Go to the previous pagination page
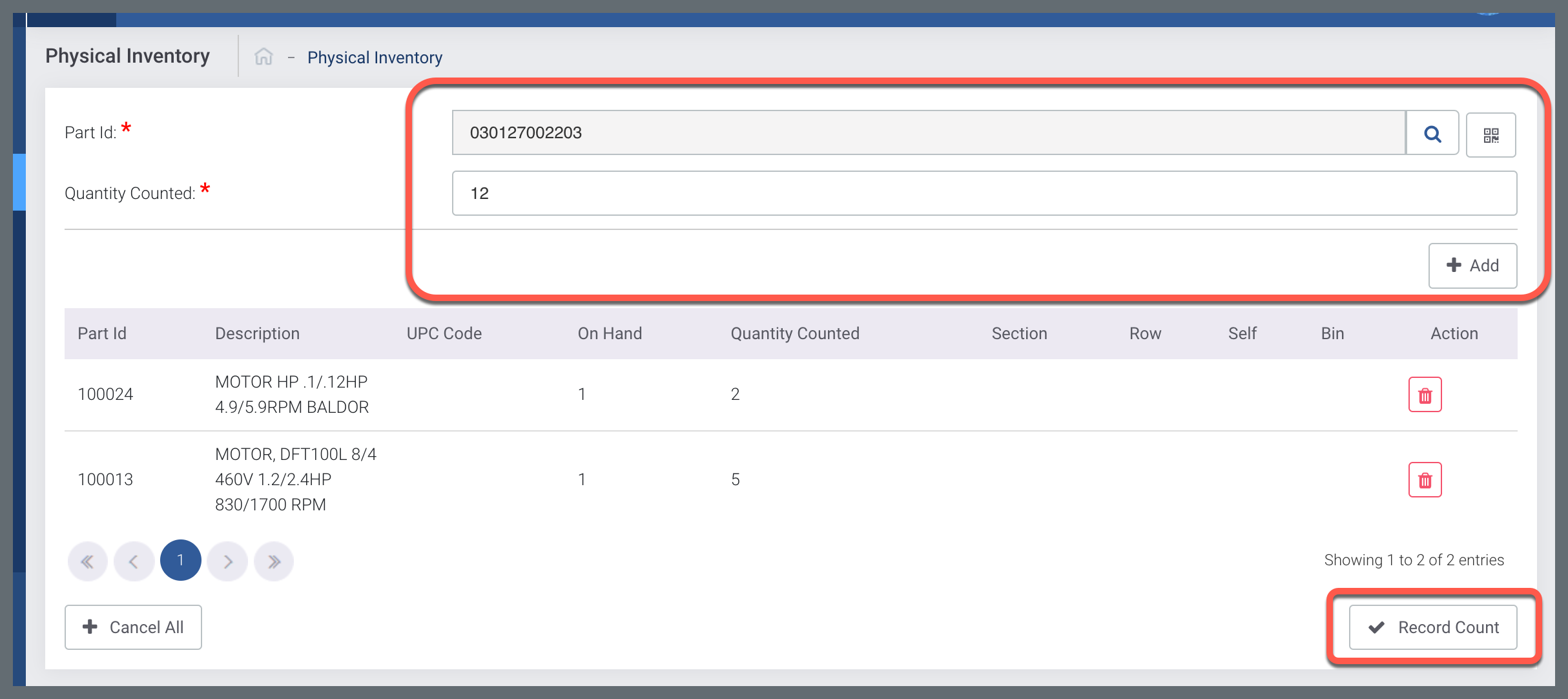Screen dimensions: 1568x699 click(x=134, y=561)
